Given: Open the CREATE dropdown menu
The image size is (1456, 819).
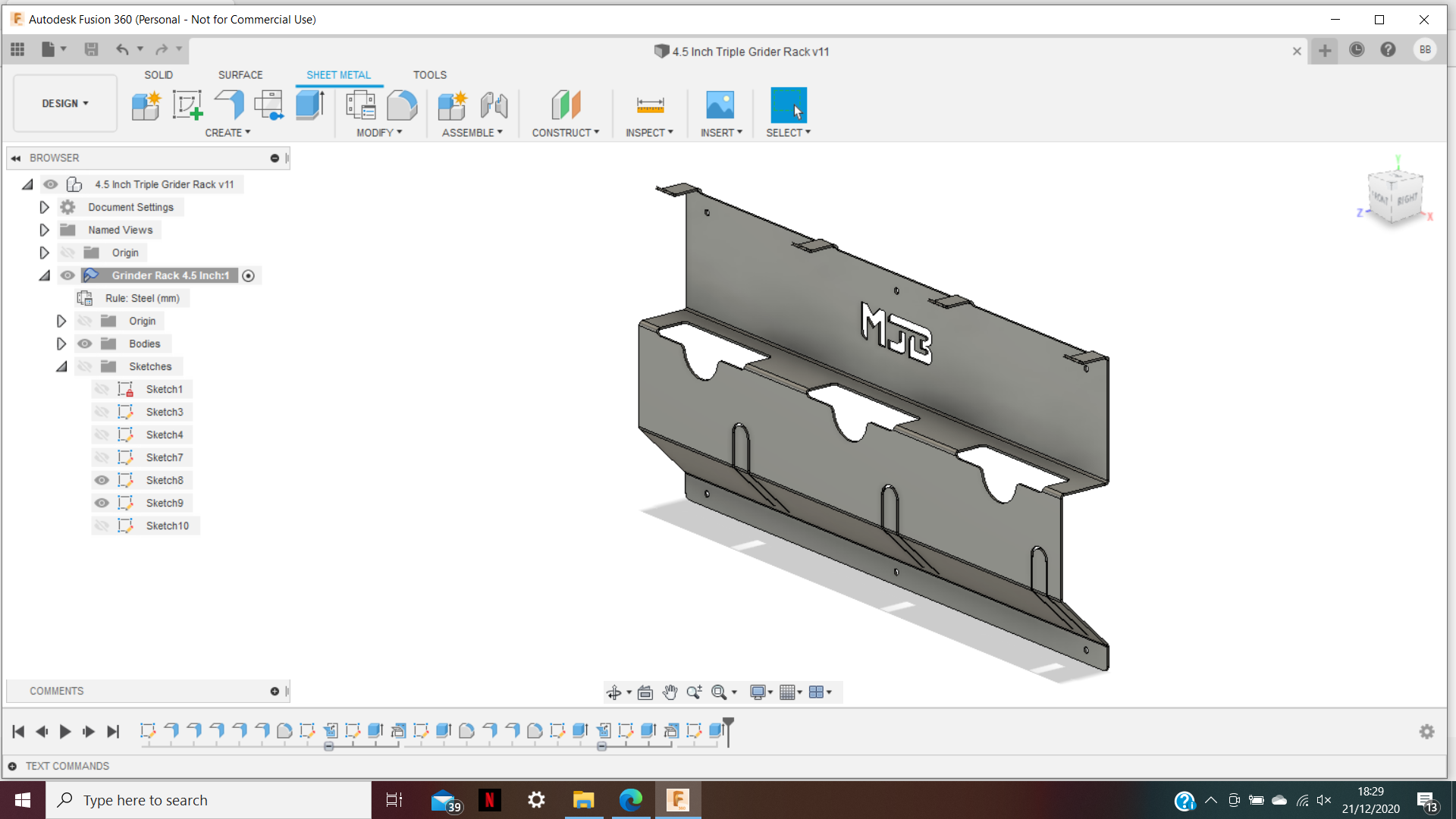Looking at the screenshot, I should [x=227, y=133].
